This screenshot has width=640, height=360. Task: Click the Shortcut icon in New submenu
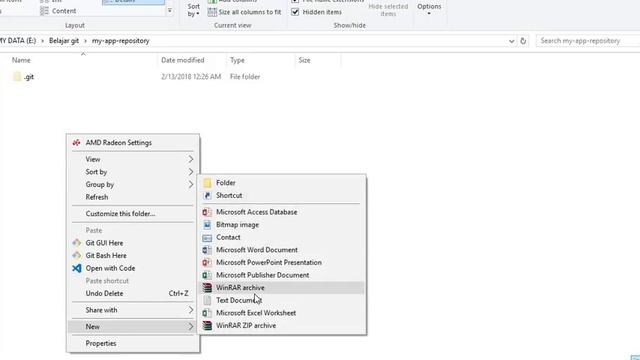click(207, 196)
